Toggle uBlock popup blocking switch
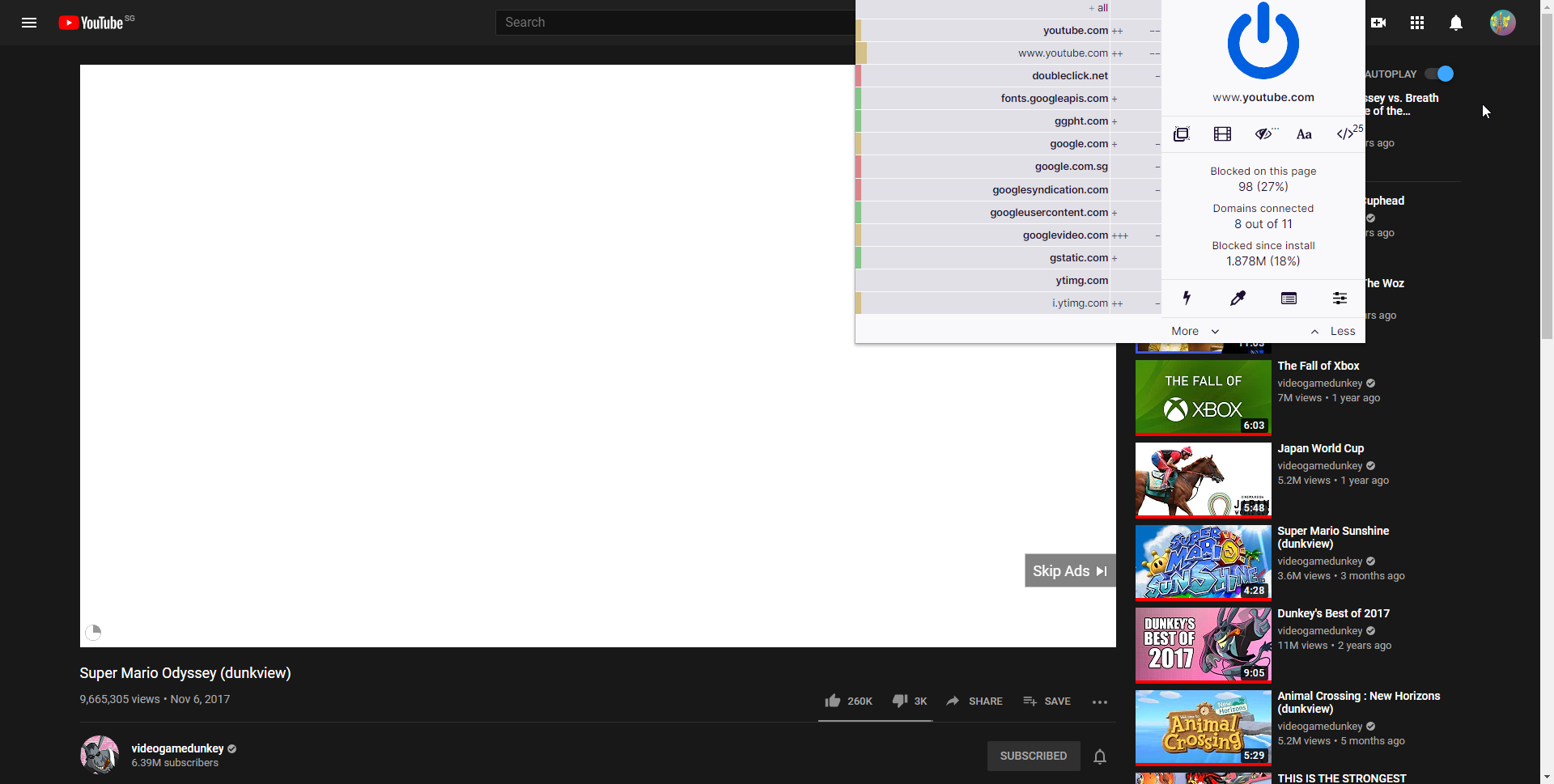The image size is (1554, 784). pyautogui.click(x=1182, y=134)
